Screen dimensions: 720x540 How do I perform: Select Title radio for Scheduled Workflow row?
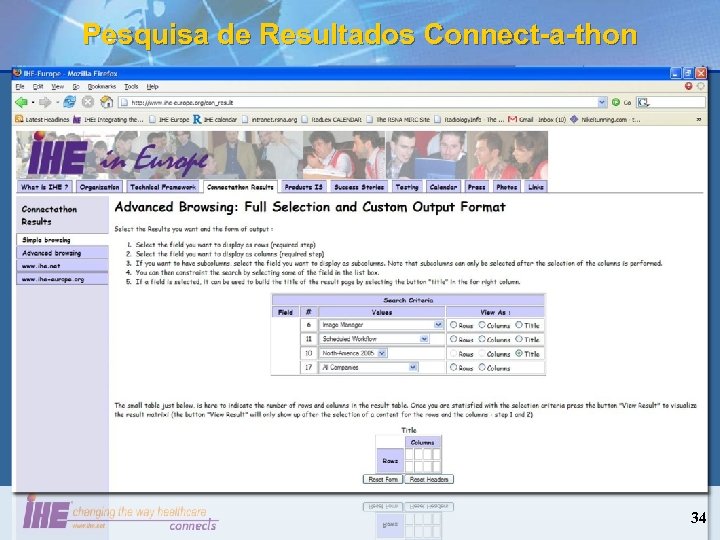point(519,339)
